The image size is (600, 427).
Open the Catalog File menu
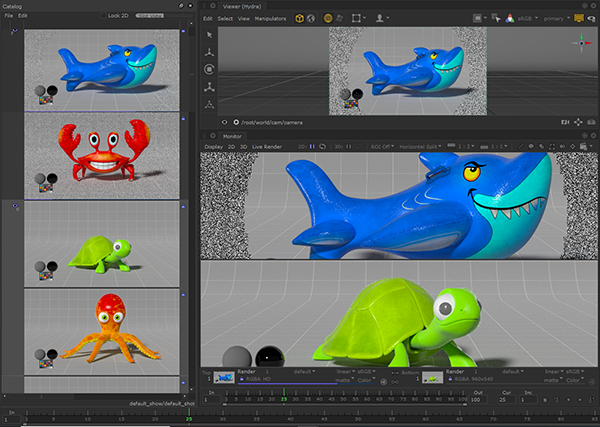[7, 16]
